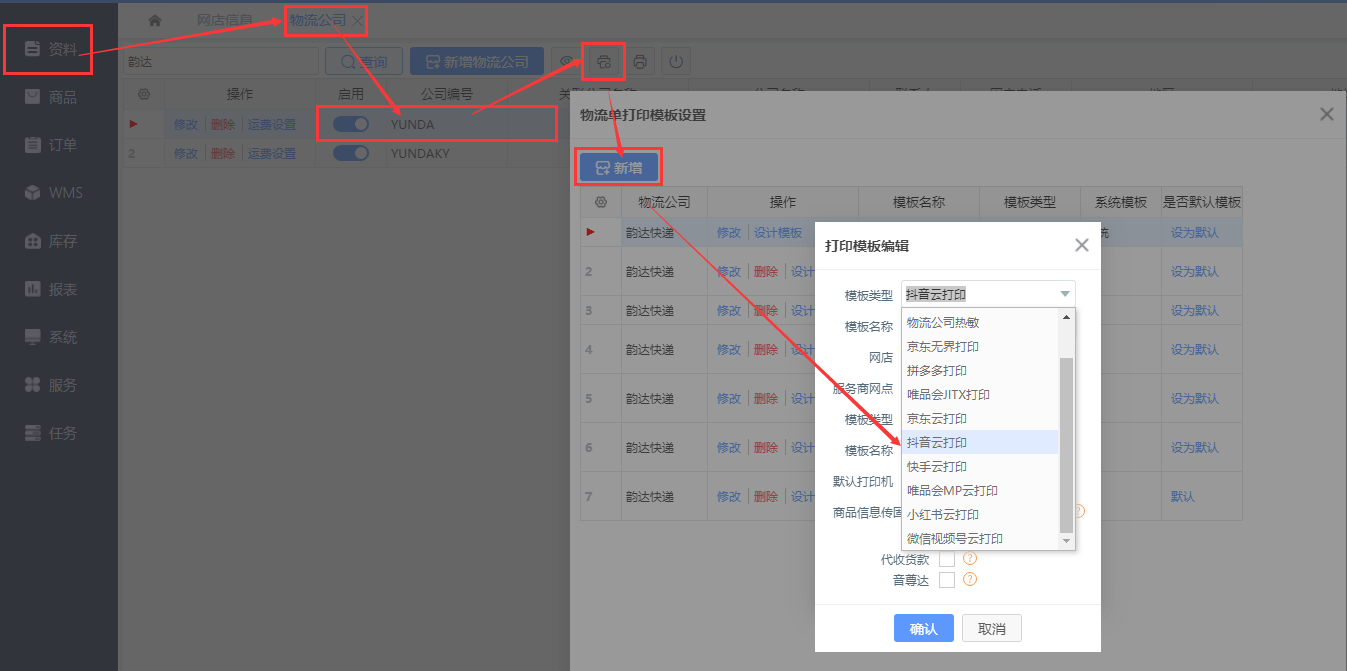Viewport: 1347px width, 671px height.
Task: Click 修改 in the YUNDAKY row
Action: pyautogui.click(x=186, y=153)
